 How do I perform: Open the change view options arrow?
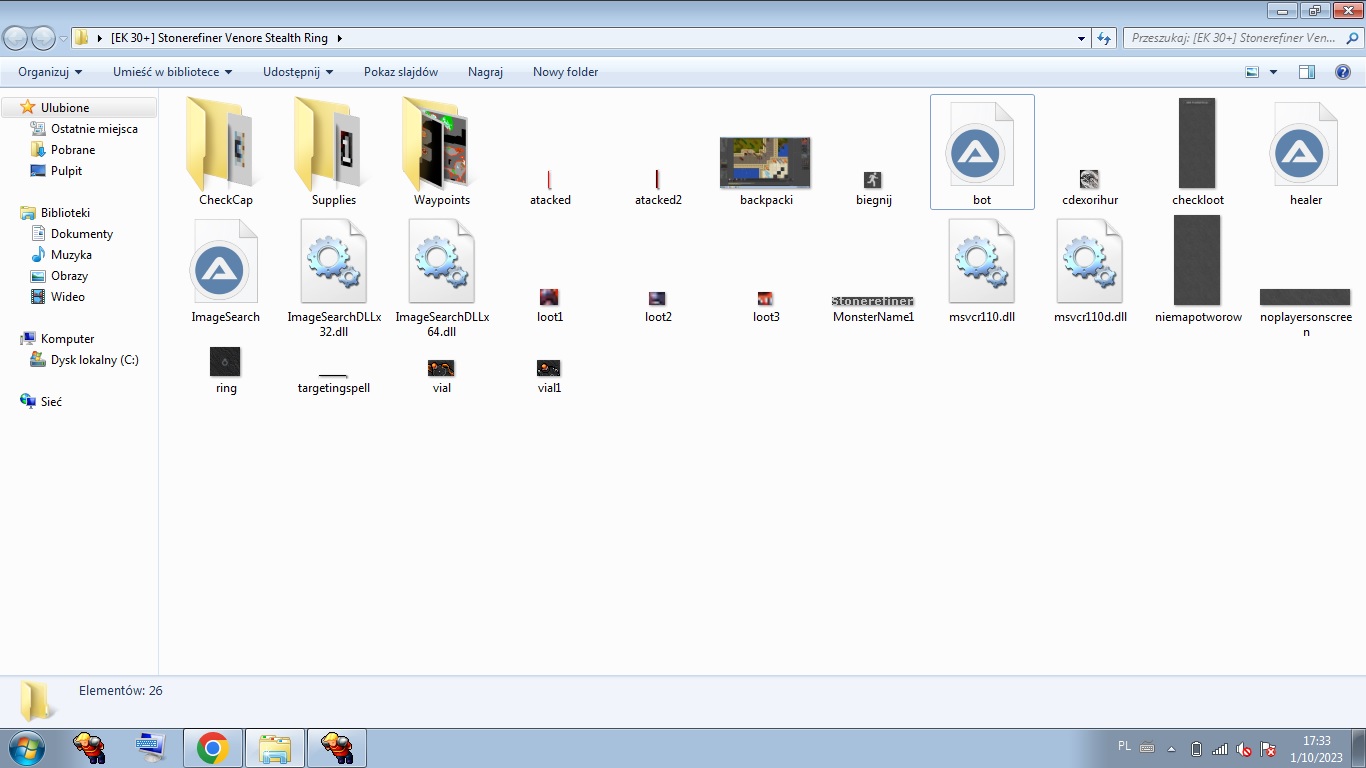point(1273,72)
